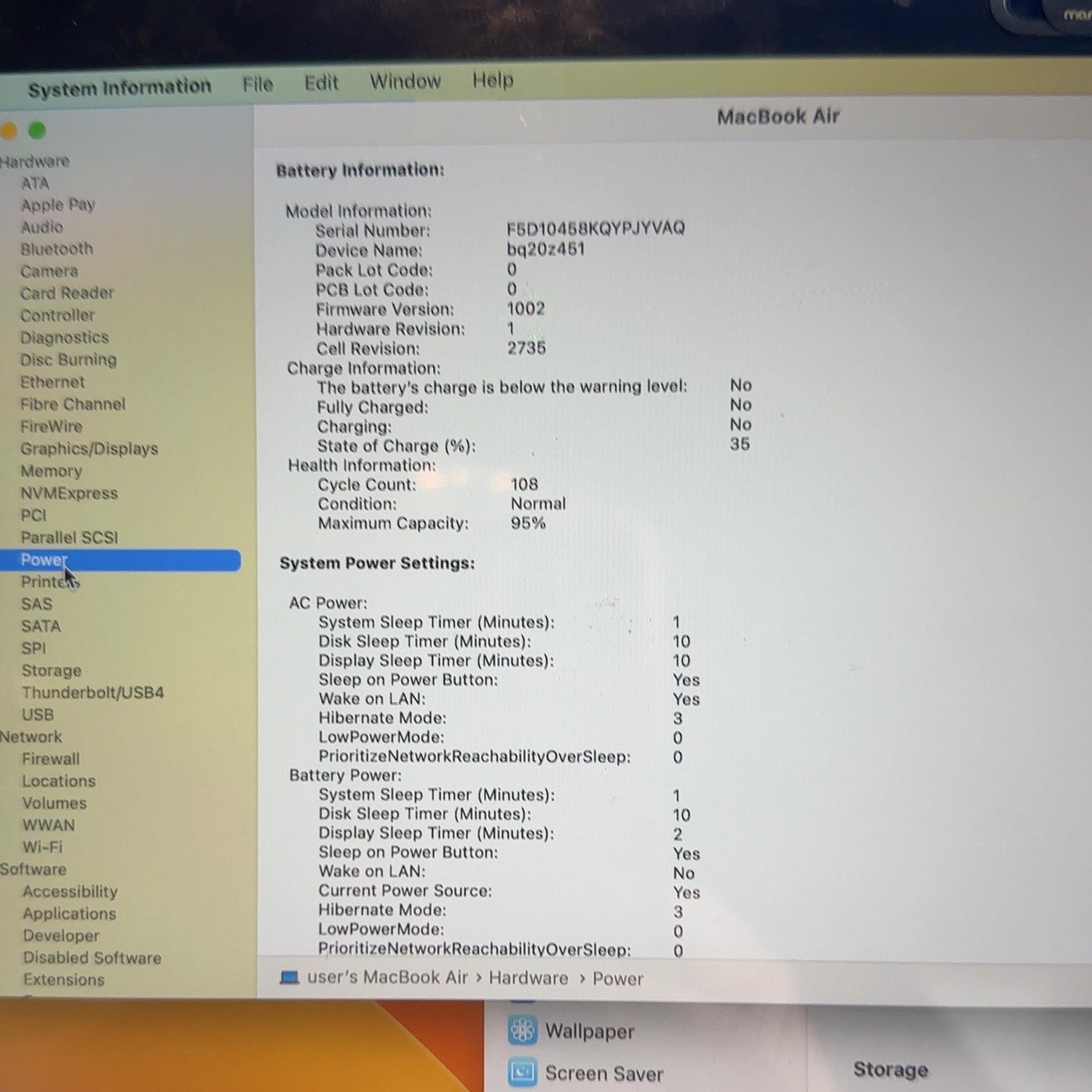This screenshot has height=1092, width=1092.
Task: Open Wallpaper in the System Settings window
Action: coord(590,1032)
